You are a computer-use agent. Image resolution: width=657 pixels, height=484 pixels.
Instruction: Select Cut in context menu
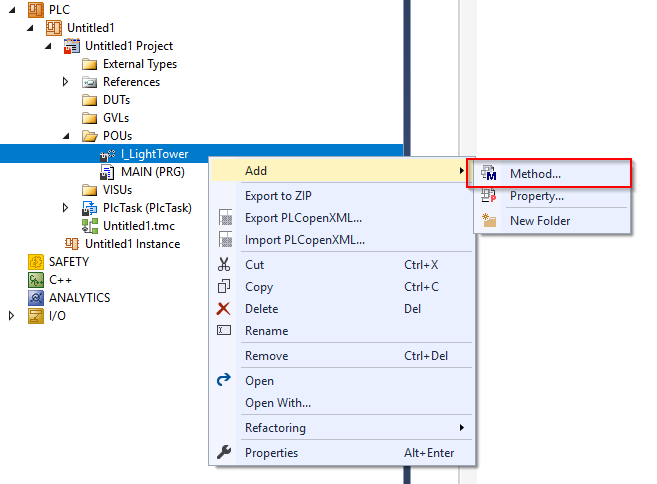pyautogui.click(x=342, y=265)
